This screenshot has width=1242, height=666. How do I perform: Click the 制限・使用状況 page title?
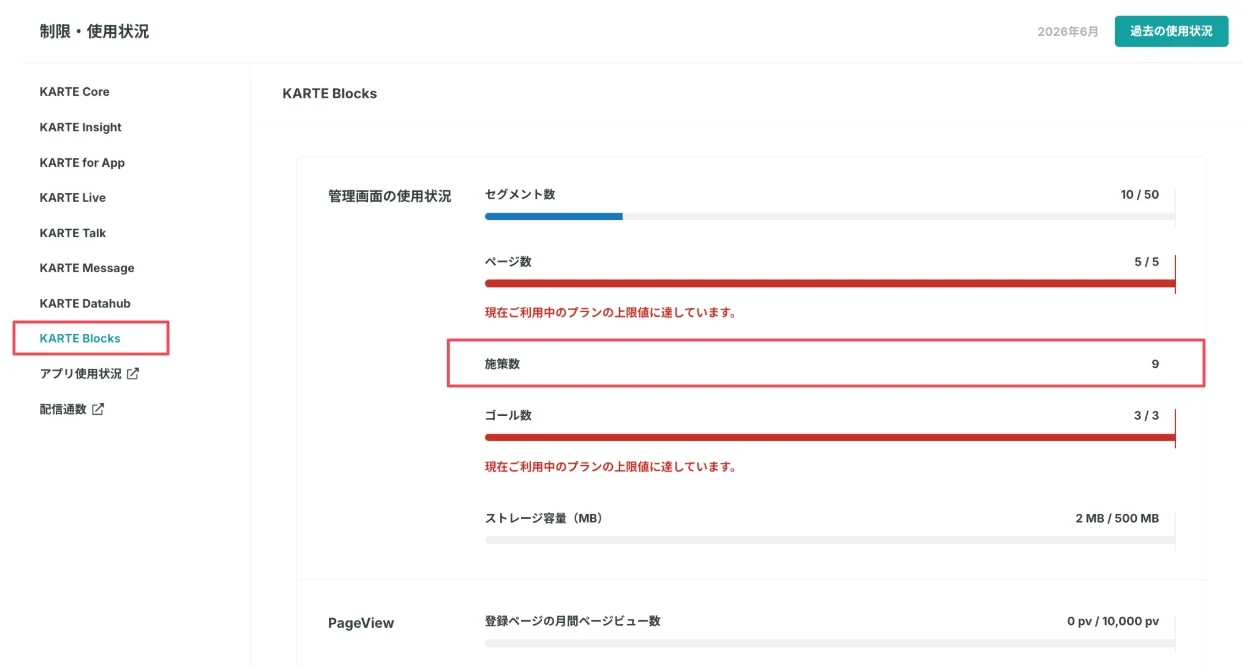(94, 31)
